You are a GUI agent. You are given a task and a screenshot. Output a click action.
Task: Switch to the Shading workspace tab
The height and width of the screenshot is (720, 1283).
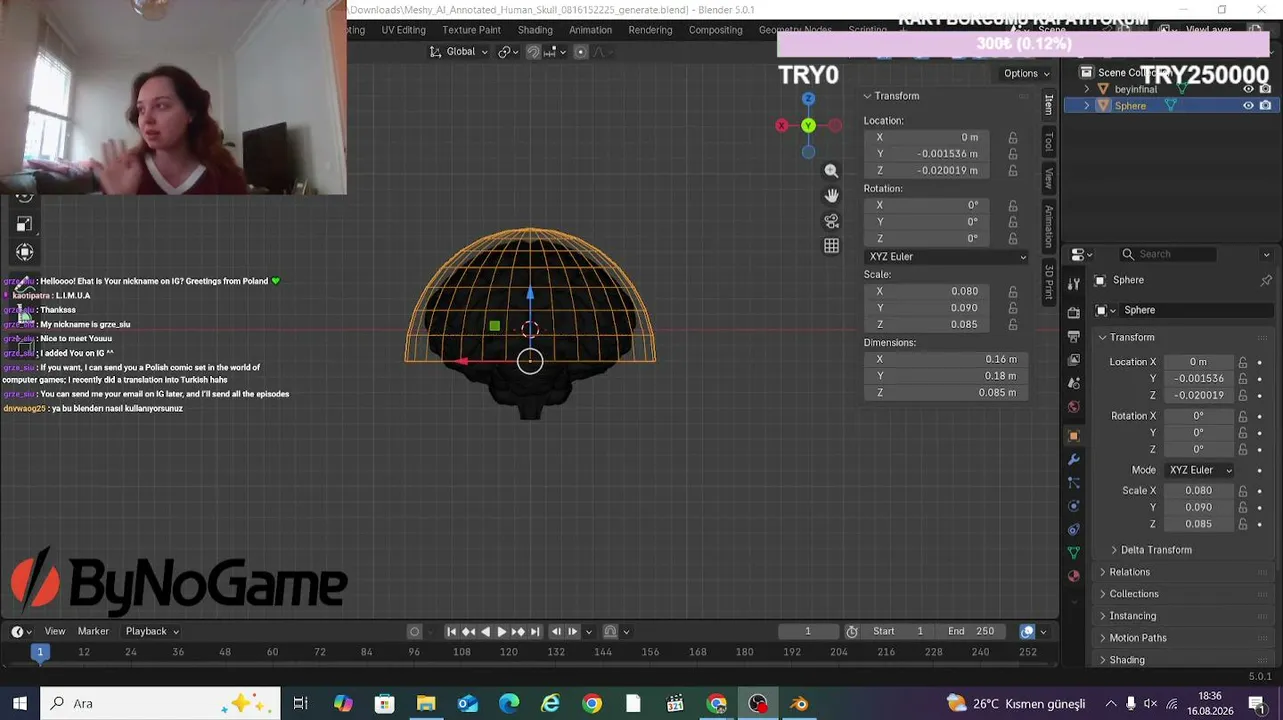[x=535, y=30]
